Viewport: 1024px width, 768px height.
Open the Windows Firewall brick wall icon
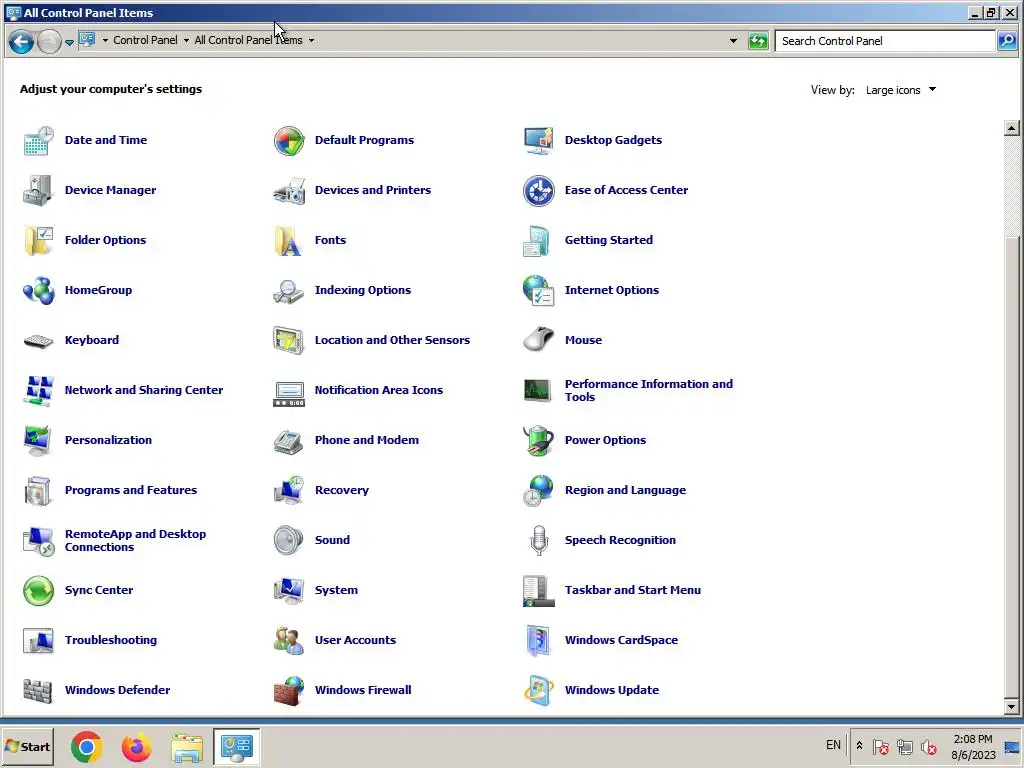pos(289,690)
